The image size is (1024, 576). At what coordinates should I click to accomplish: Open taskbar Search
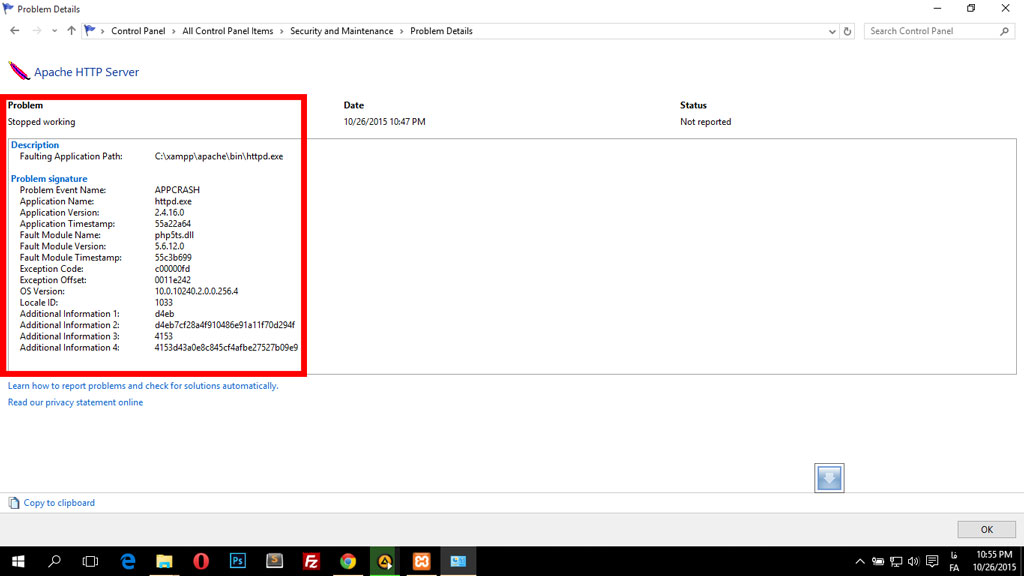click(x=54, y=562)
